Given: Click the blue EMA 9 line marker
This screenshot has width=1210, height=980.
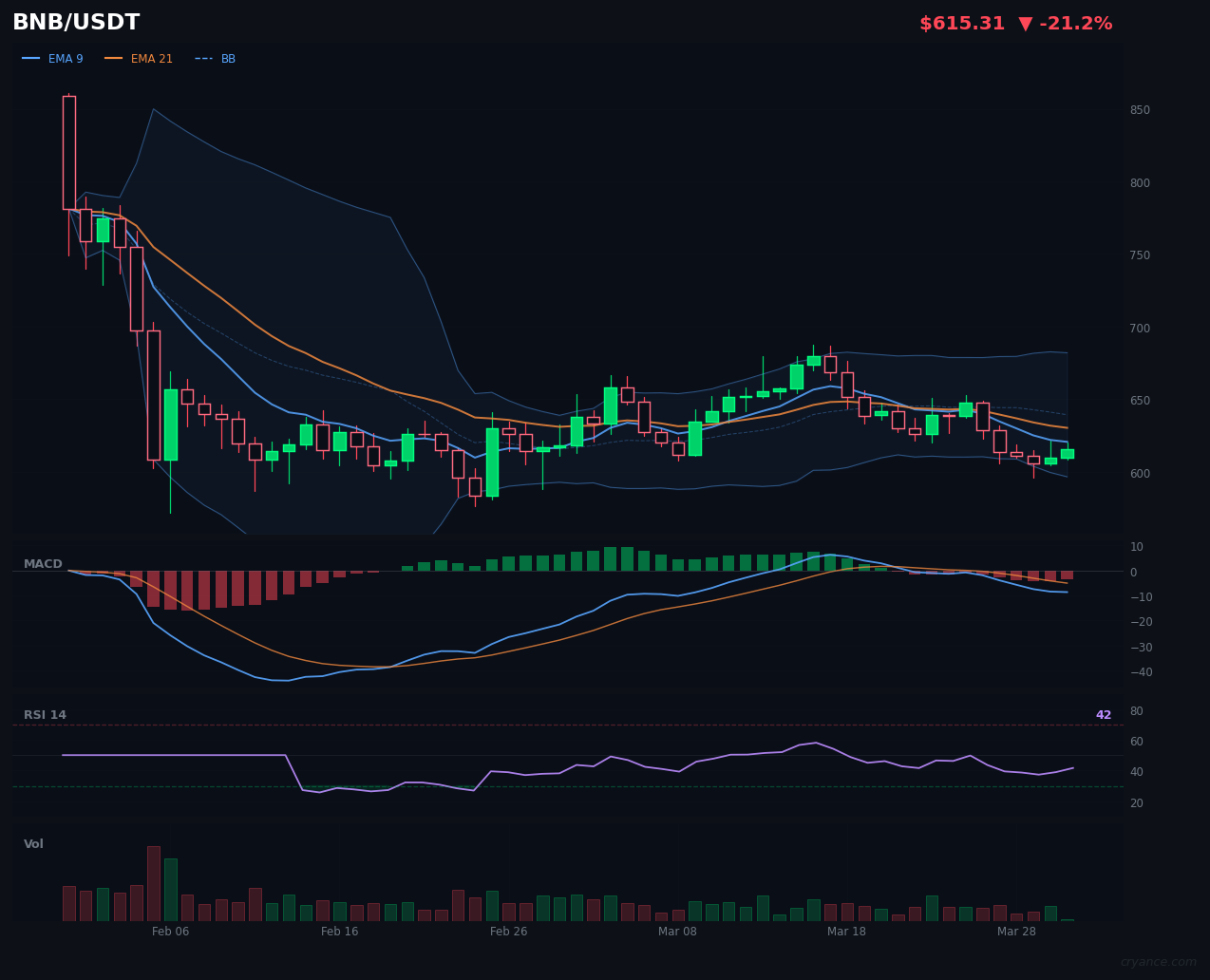Looking at the screenshot, I should coord(31,59).
